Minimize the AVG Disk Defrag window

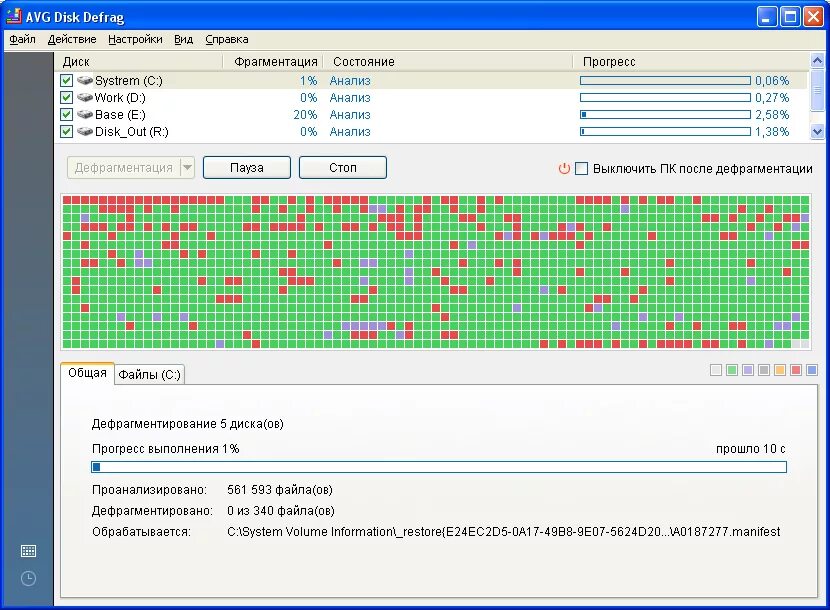[766, 17]
